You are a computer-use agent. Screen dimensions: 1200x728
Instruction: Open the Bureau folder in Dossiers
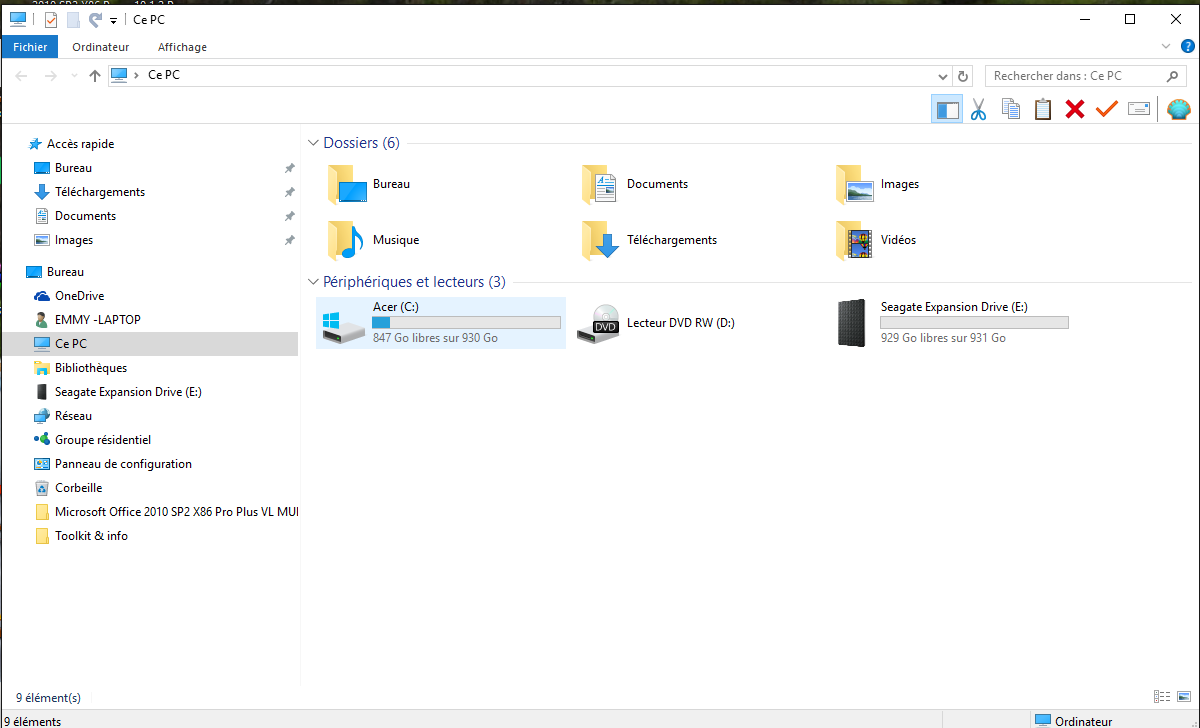pyautogui.click(x=369, y=185)
